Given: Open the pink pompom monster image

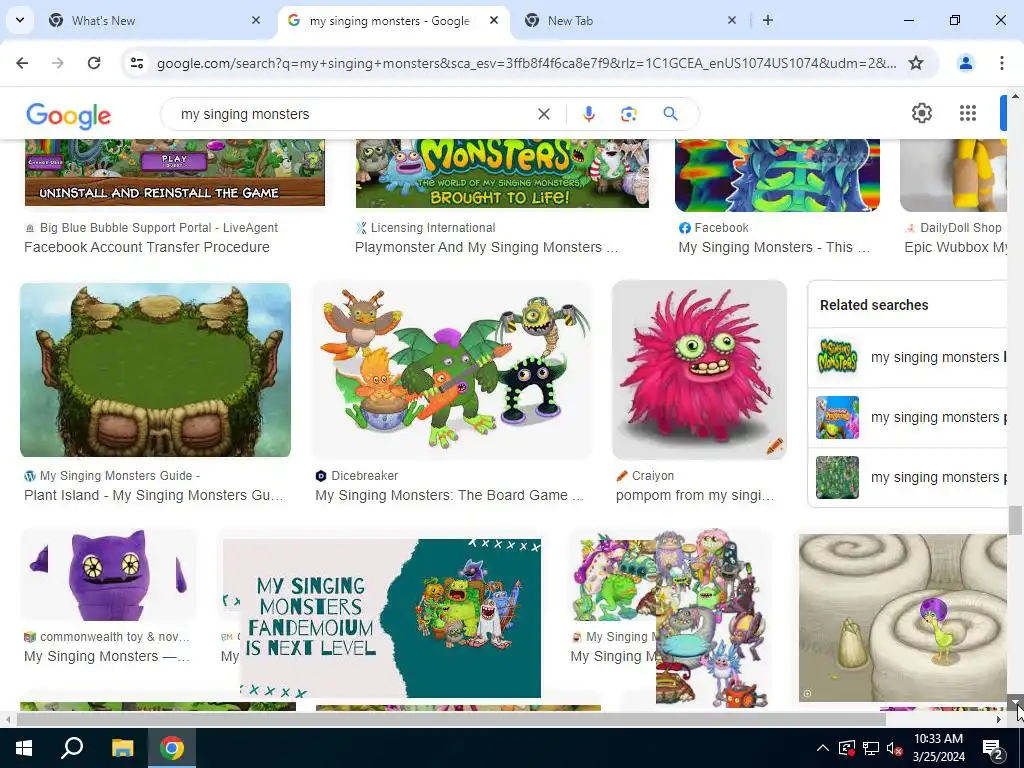Looking at the screenshot, I should 699,370.
